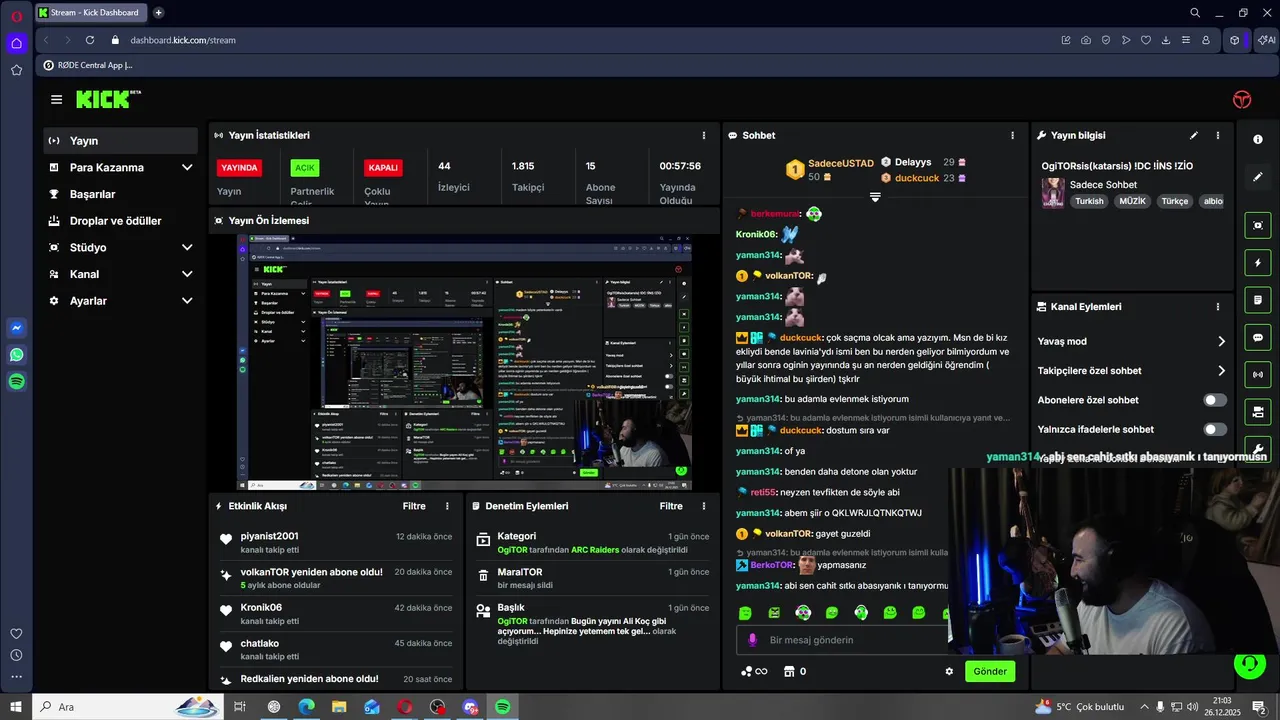
Task: Open Etkinlik Akışı three-dot options
Action: click(447, 506)
